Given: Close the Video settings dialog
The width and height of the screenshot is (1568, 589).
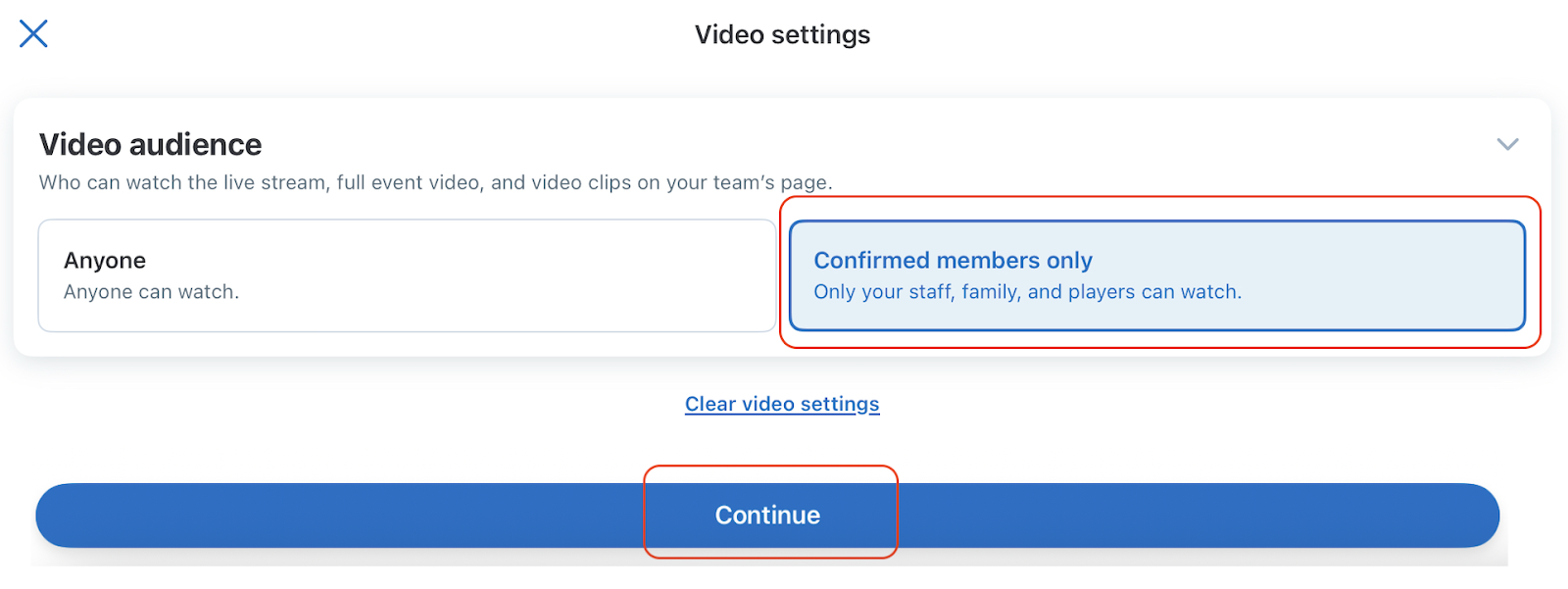Looking at the screenshot, I should point(33,34).
